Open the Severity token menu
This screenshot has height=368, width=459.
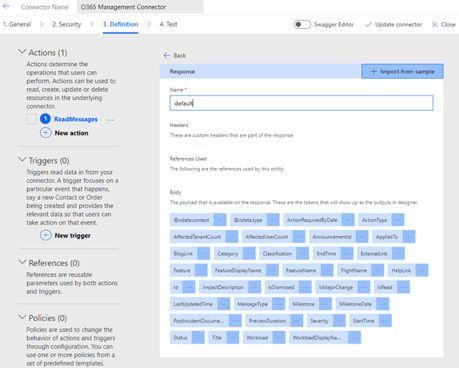point(339,321)
